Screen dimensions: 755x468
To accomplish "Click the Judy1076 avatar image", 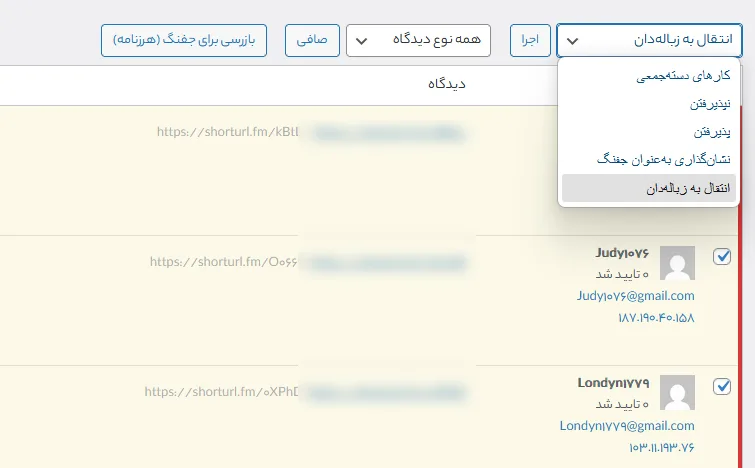I will (677, 263).
